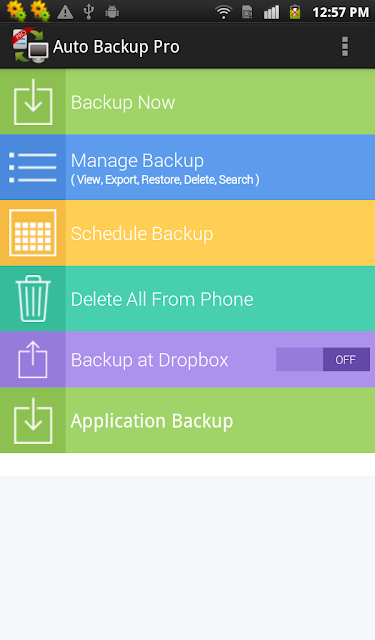Open Manage Backup text entry
This screenshot has height=640, width=375.
(165, 169)
